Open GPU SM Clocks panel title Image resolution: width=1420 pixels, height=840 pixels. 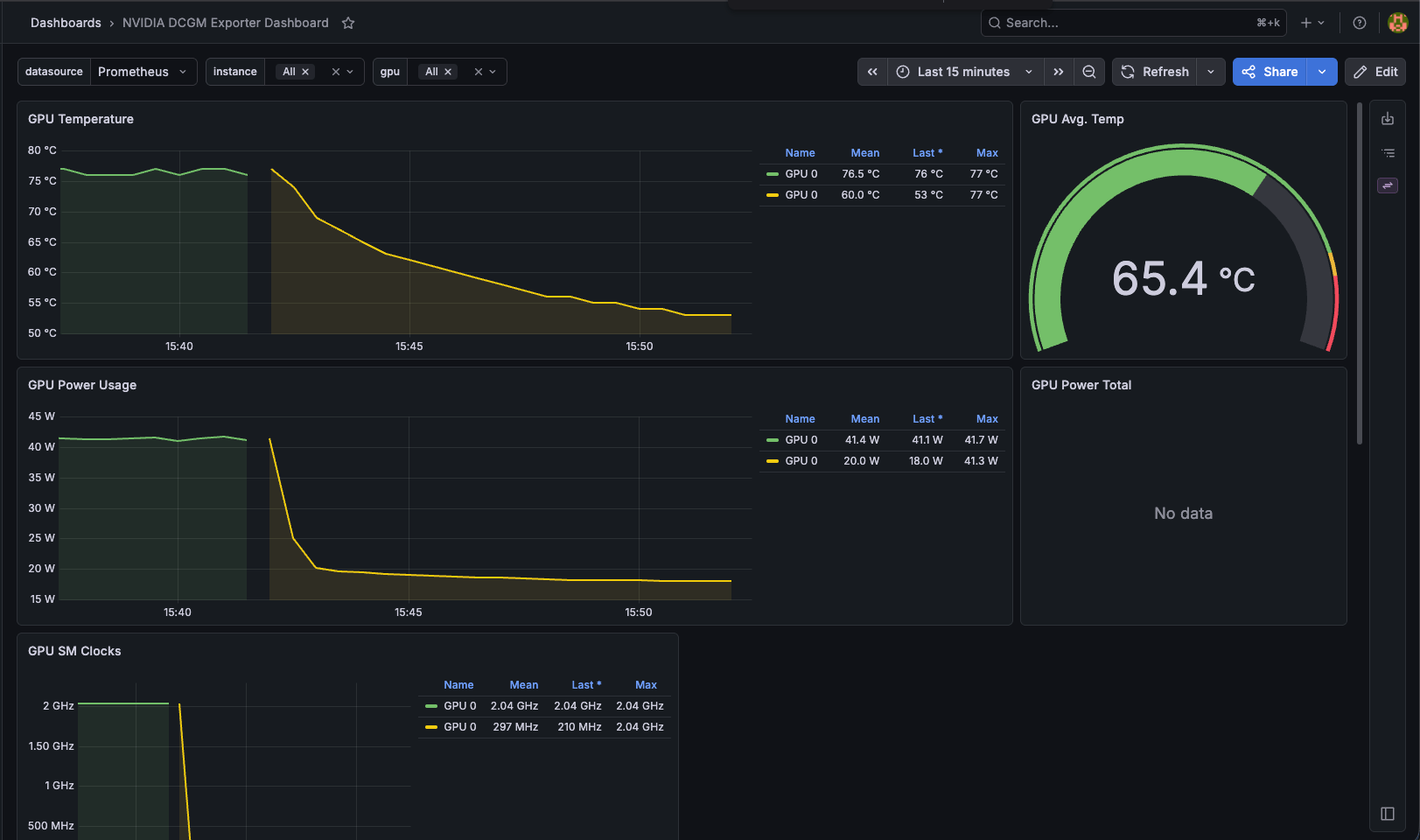(74, 651)
